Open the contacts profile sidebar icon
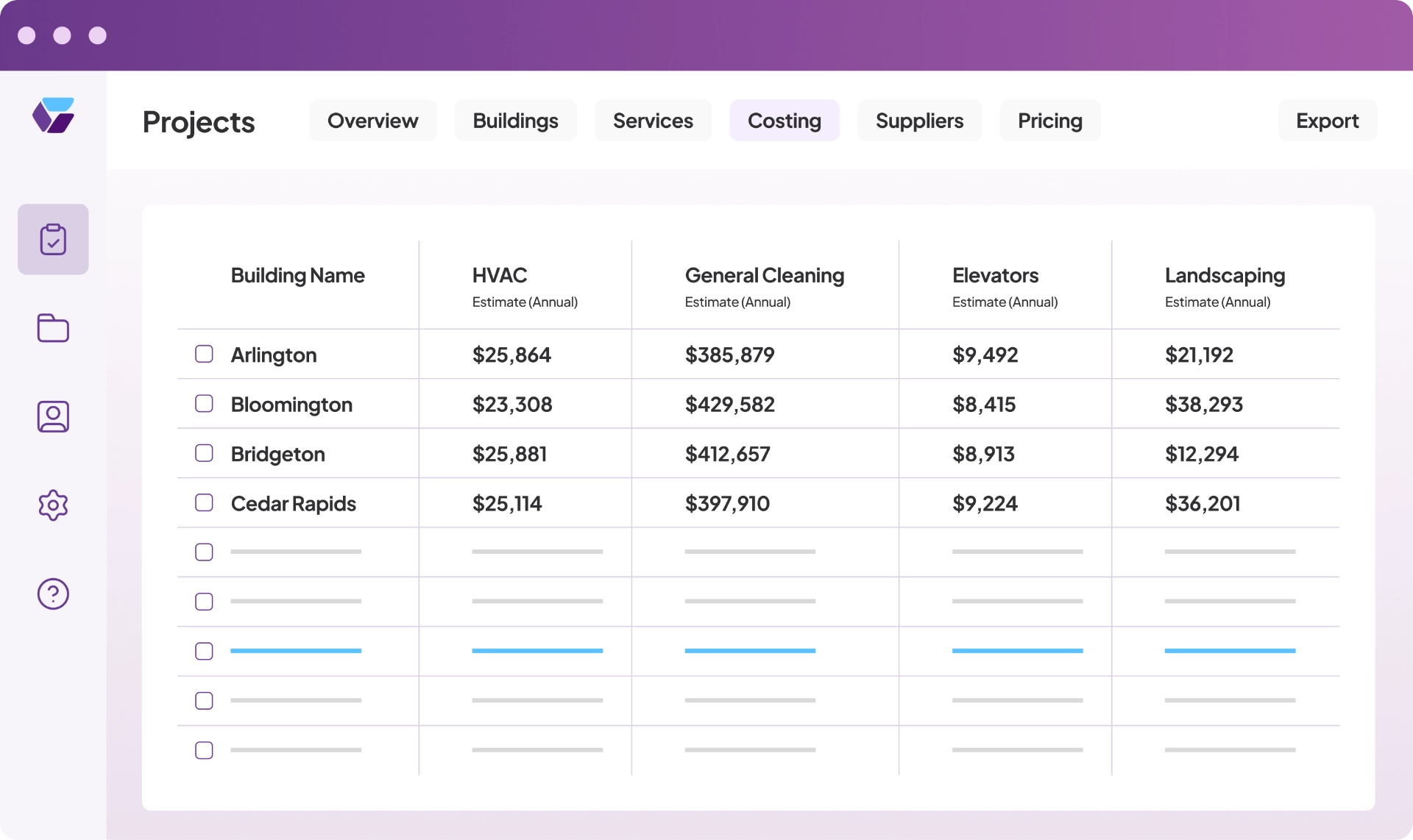The image size is (1413, 840). 53,416
